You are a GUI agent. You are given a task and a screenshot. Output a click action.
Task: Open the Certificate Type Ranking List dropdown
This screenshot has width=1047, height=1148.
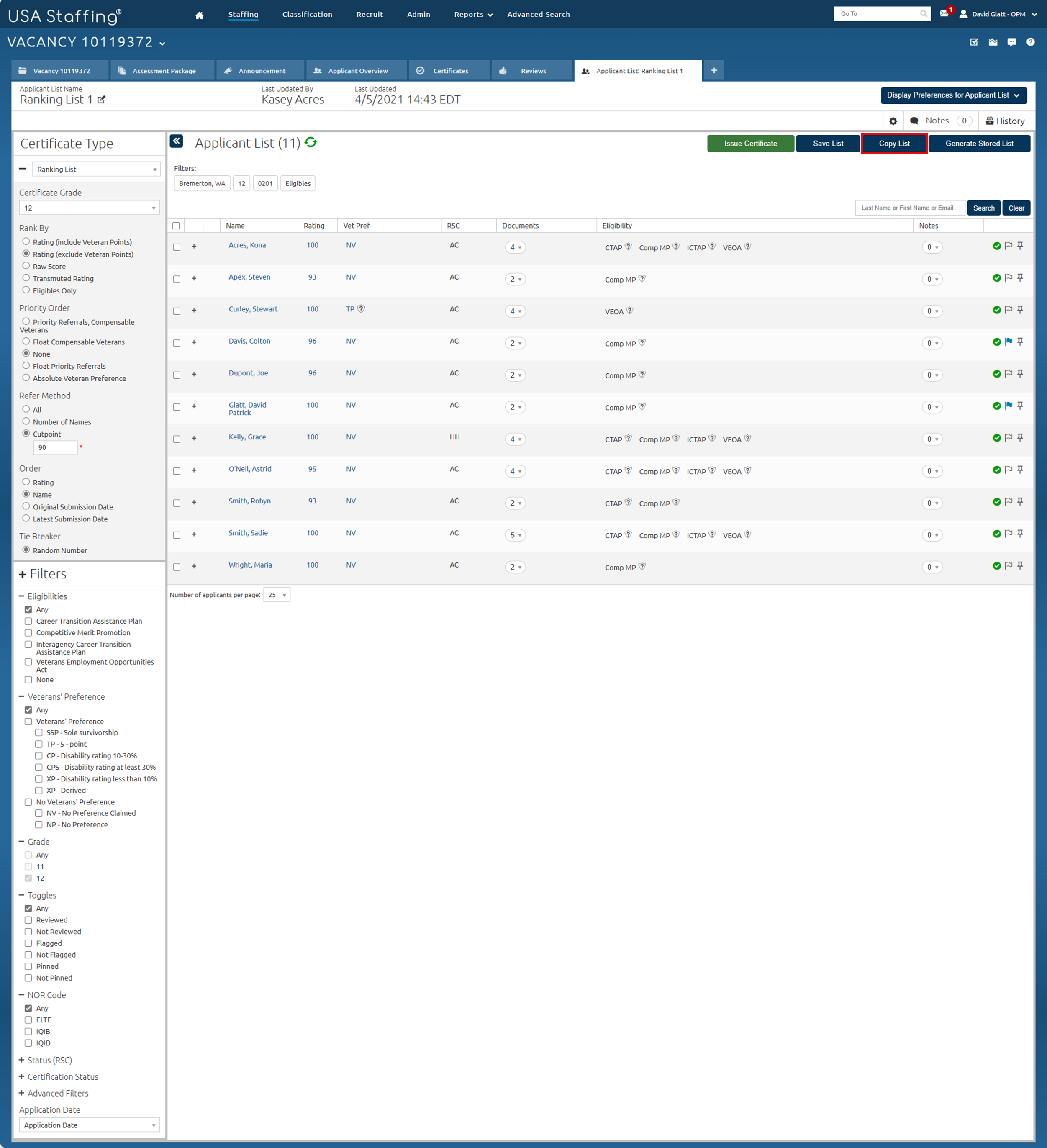click(96, 169)
